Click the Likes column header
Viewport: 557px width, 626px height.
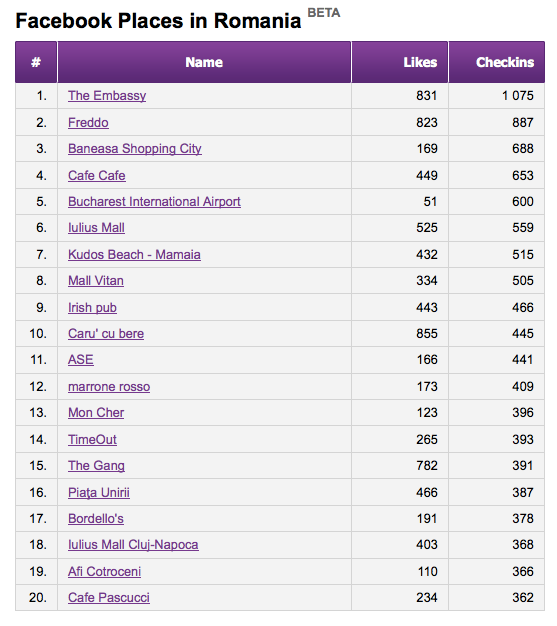tap(420, 62)
